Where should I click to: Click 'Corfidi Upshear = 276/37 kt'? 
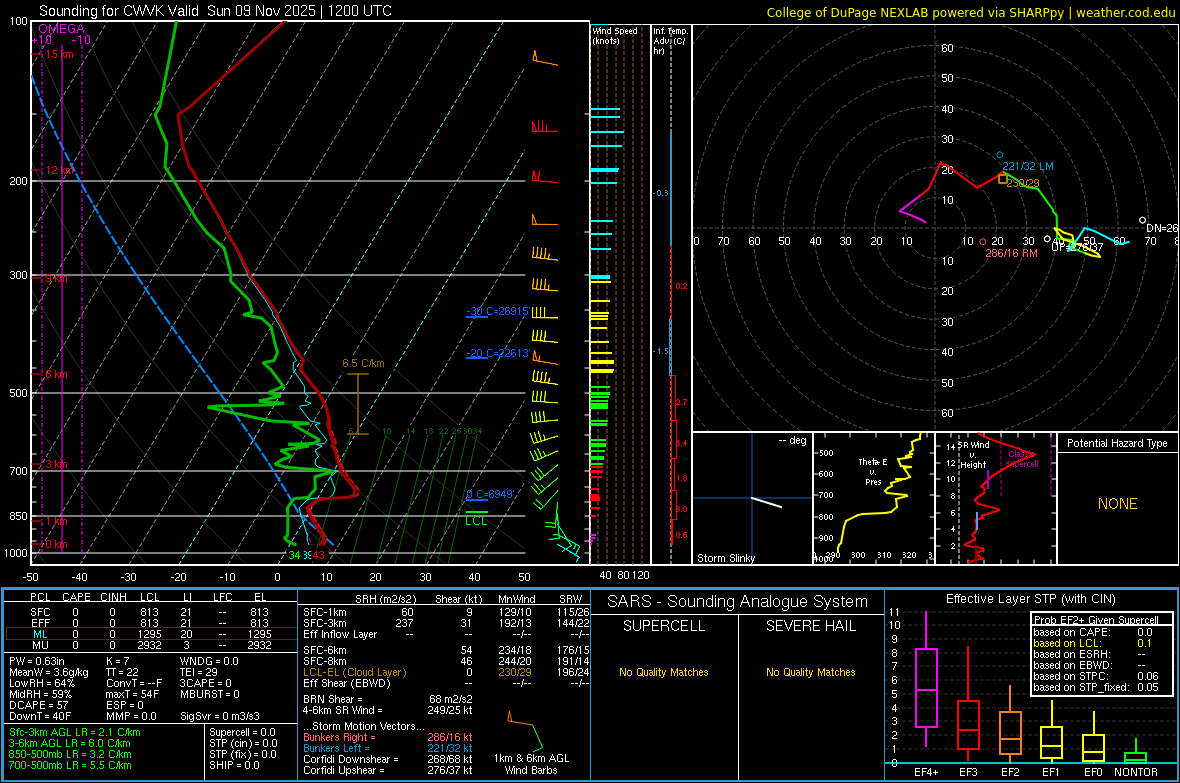click(388, 770)
